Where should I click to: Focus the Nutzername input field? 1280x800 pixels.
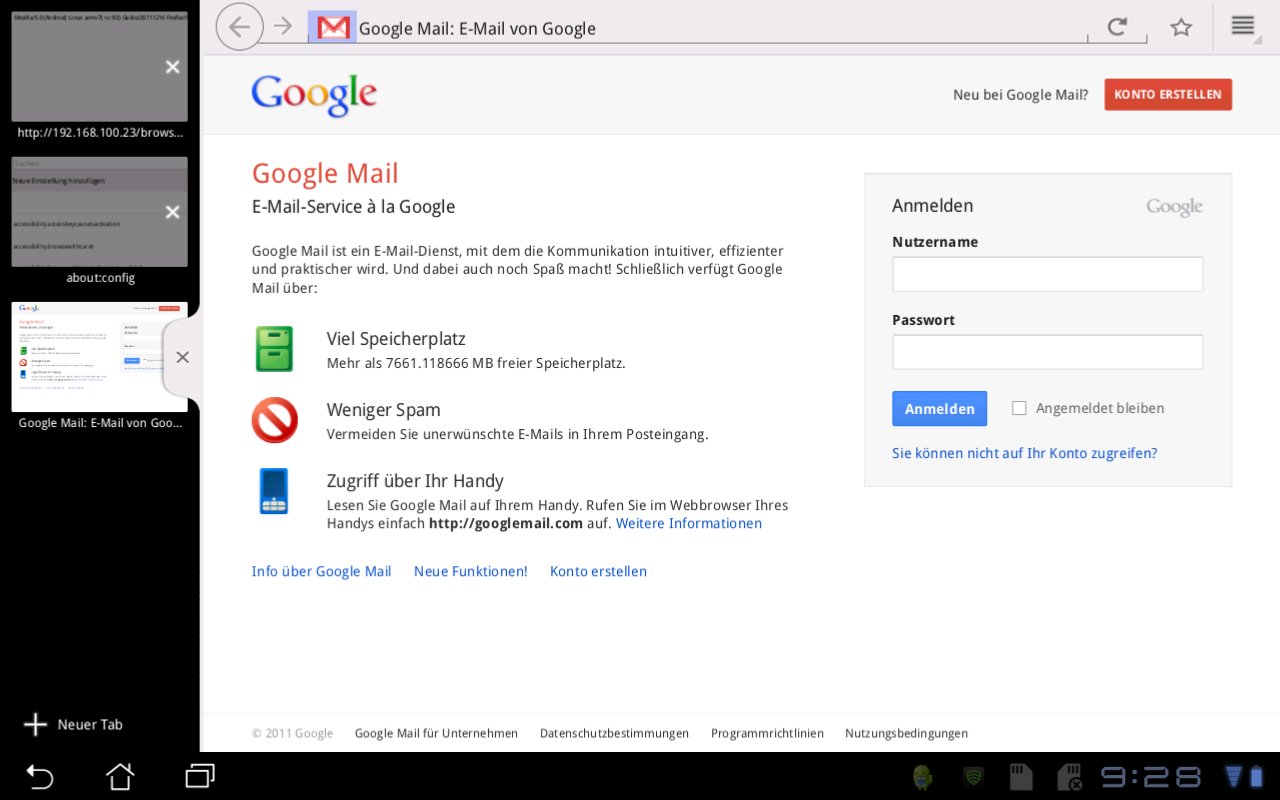click(1047, 274)
